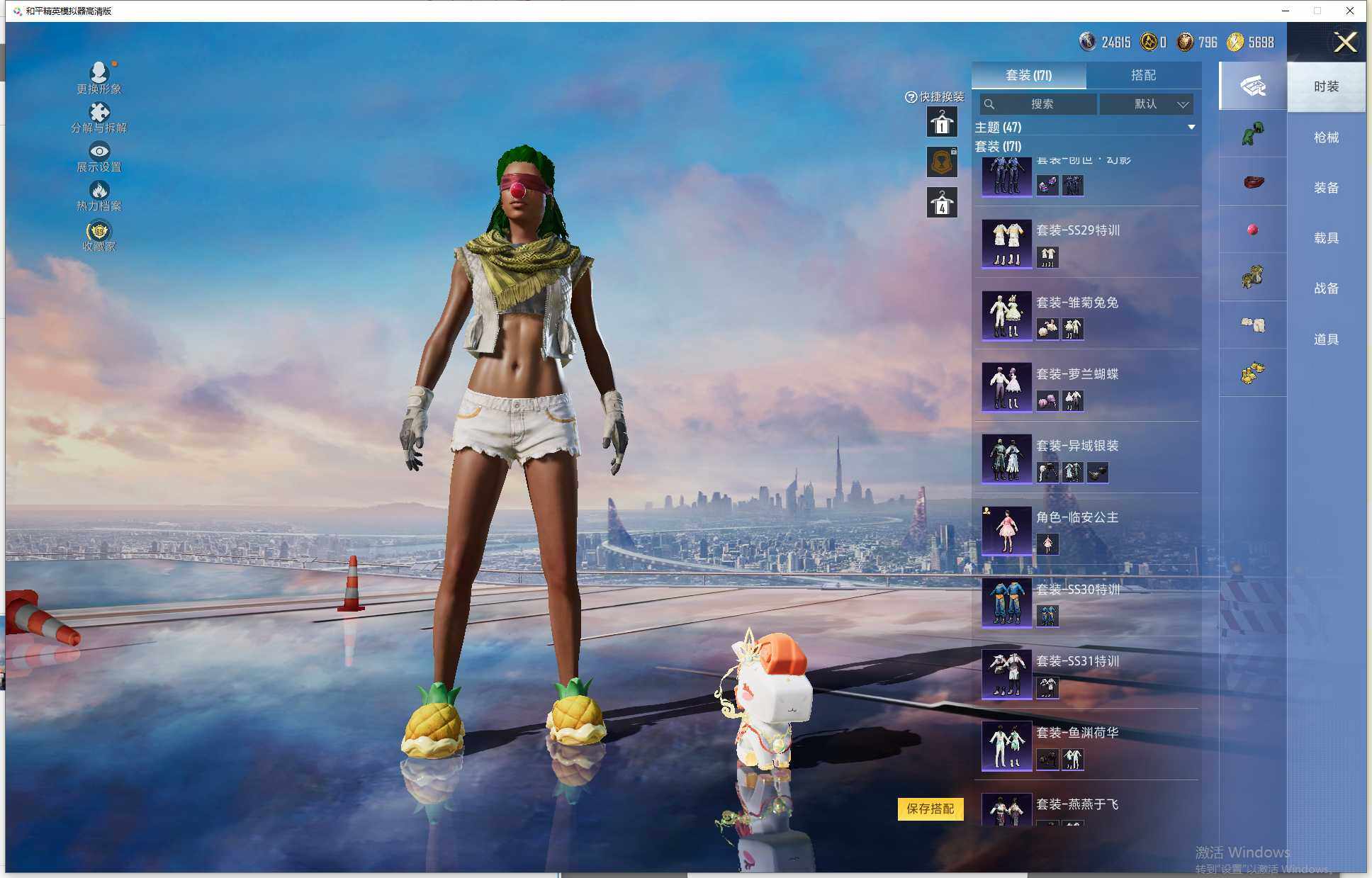Select the pineapple shoes slot icon

[1252, 373]
